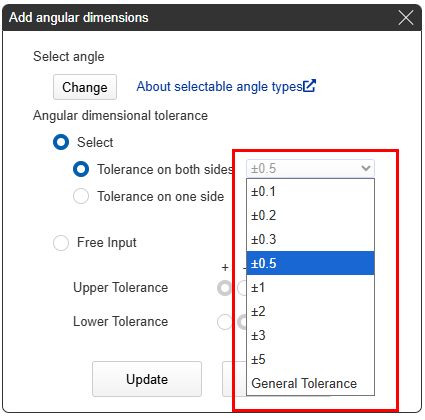
Task: Open the external link icon beside angle types
Action: click(309, 86)
